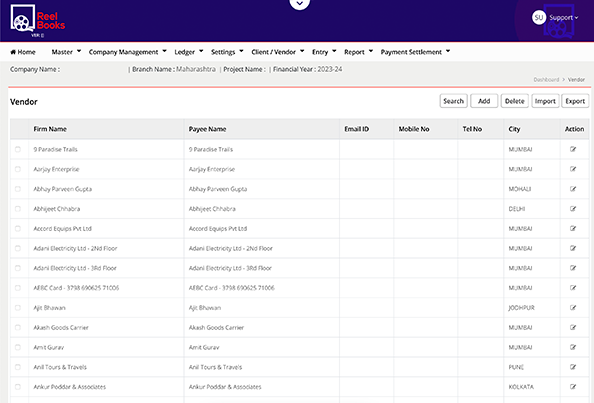Image resolution: width=594 pixels, height=403 pixels.
Task: Click city cell 'KOLKATA'
Action: tap(521, 387)
